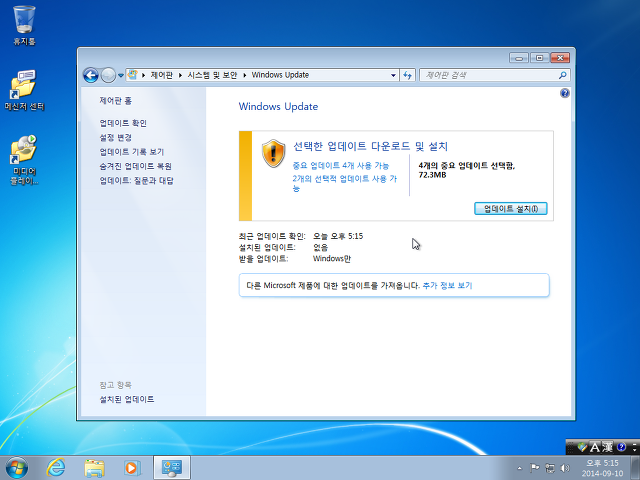Select 시스템 및 보안 breadcrumb
Image resolution: width=640 pixels, height=480 pixels.
click(212, 75)
